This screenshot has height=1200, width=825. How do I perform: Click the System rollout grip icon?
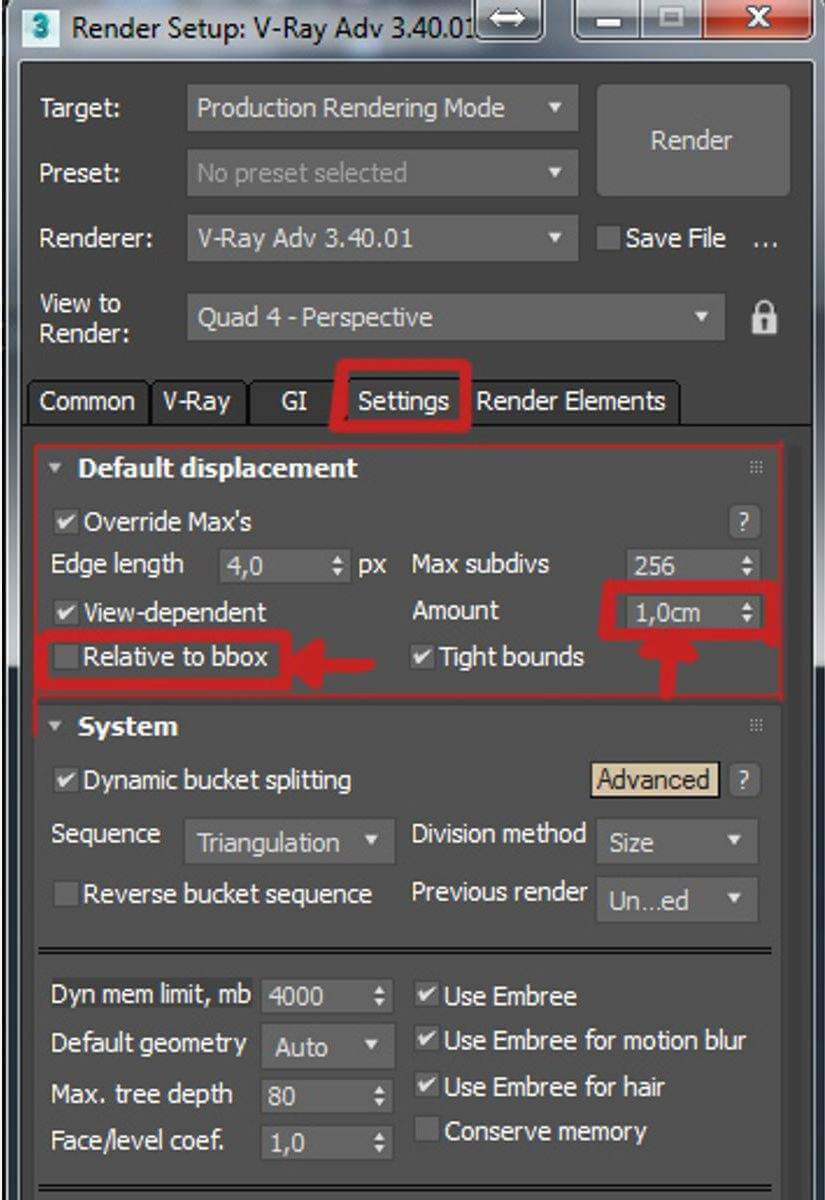pos(756,726)
